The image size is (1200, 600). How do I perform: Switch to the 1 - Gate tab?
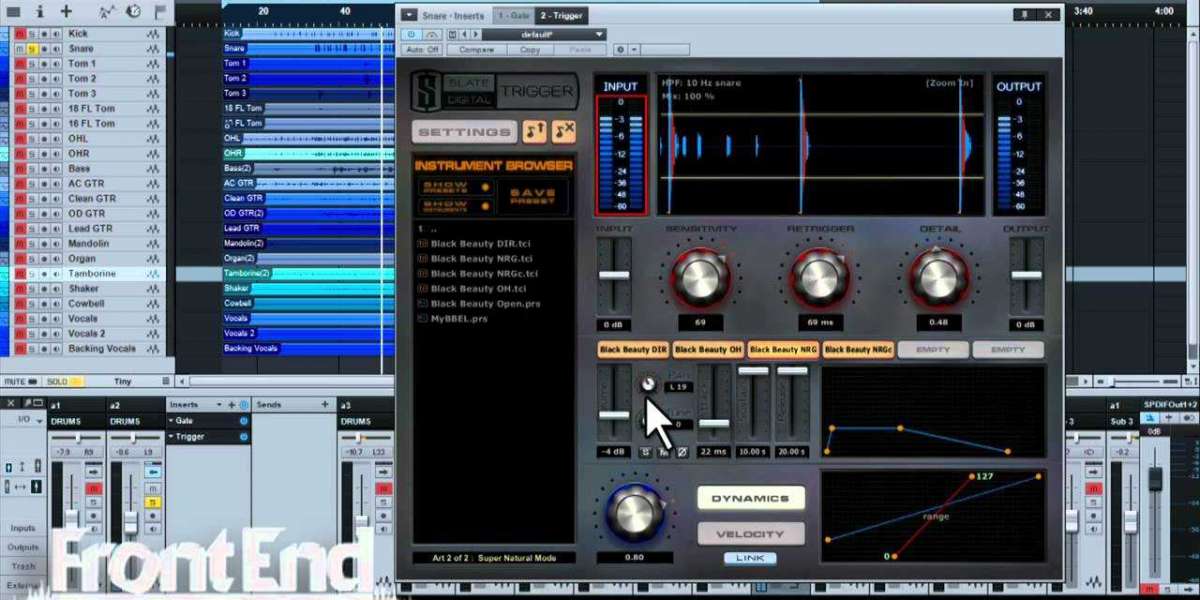tap(512, 15)
